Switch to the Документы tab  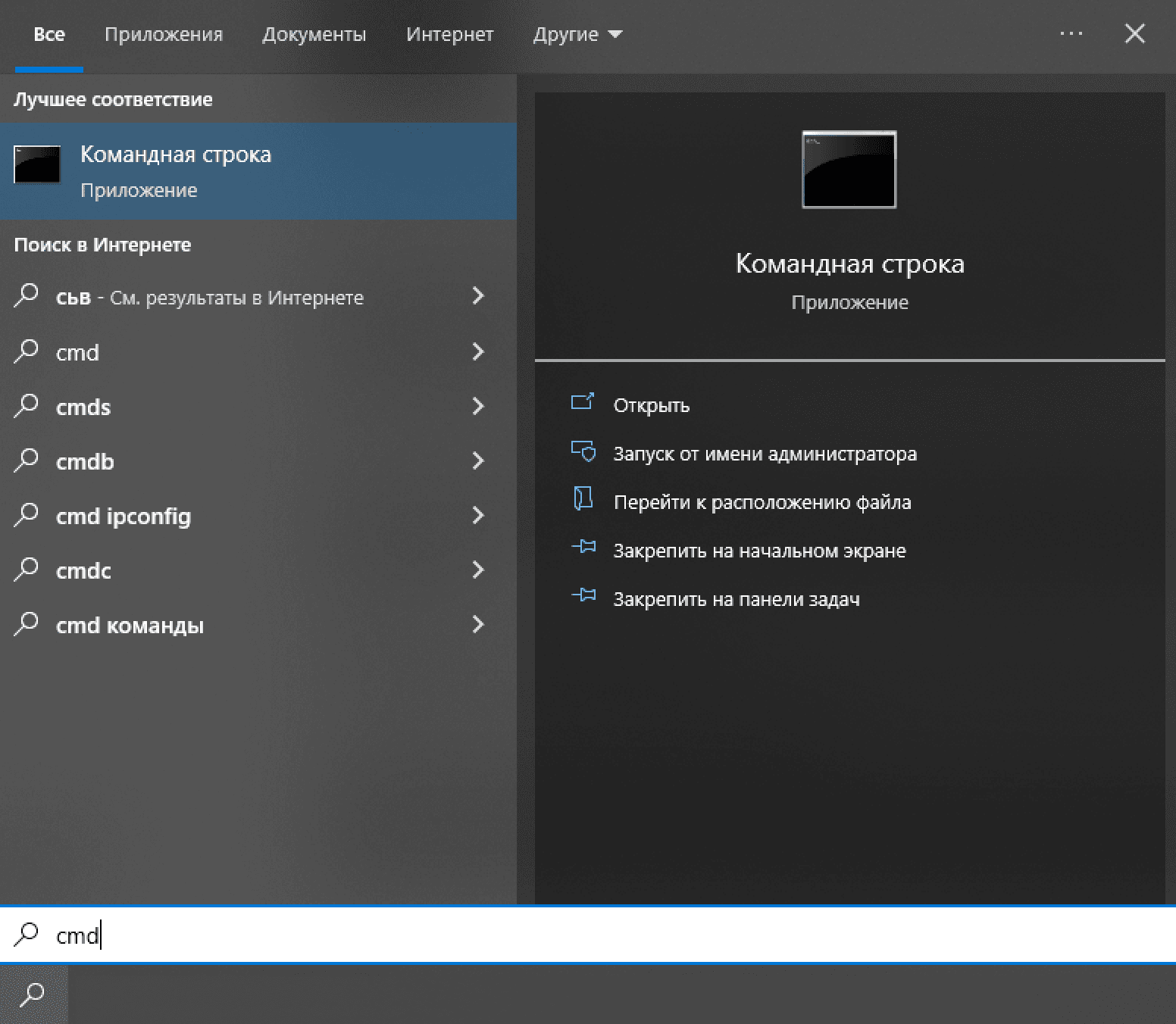(x=314, y=35)
